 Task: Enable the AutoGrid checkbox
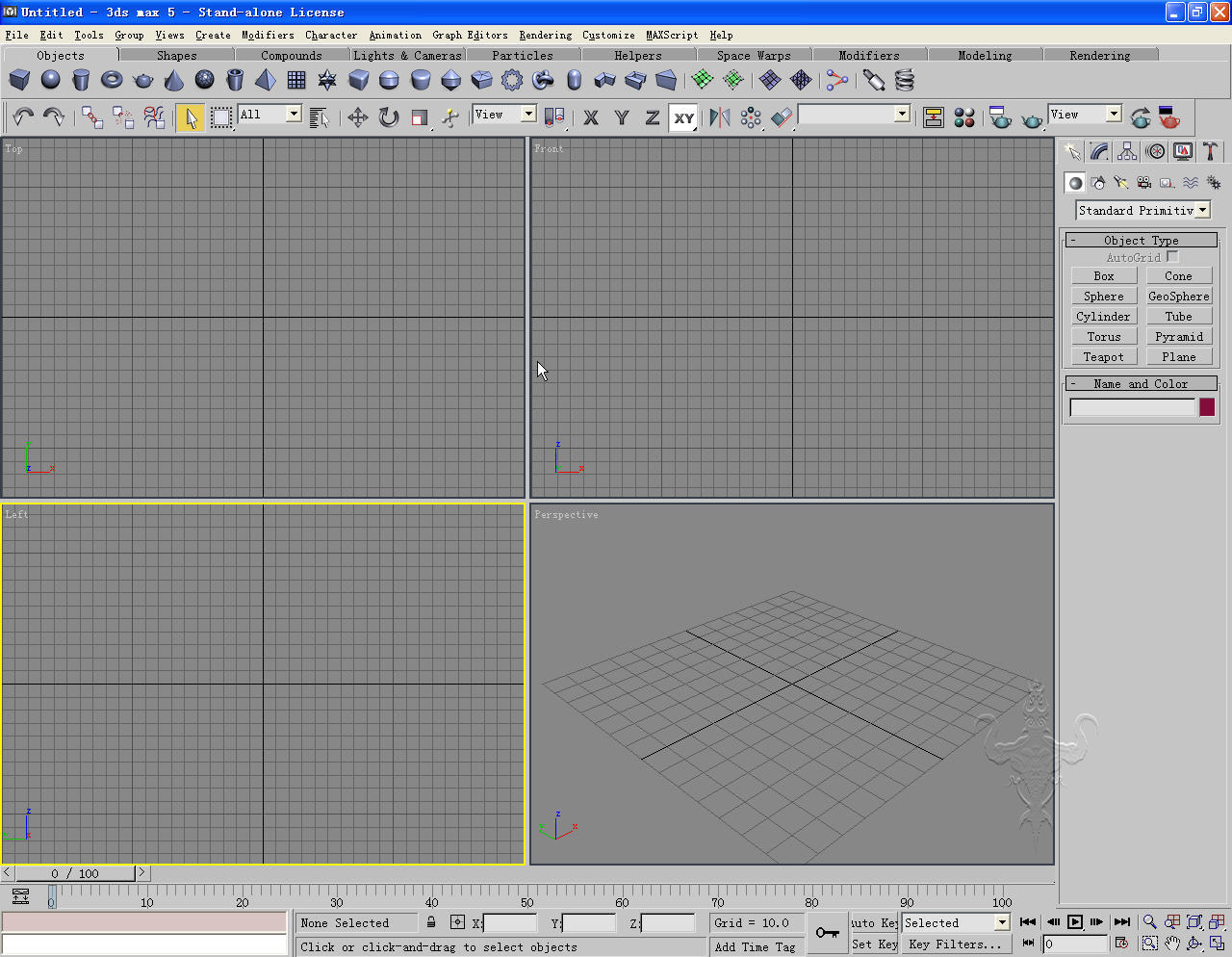pos(1172,257)
